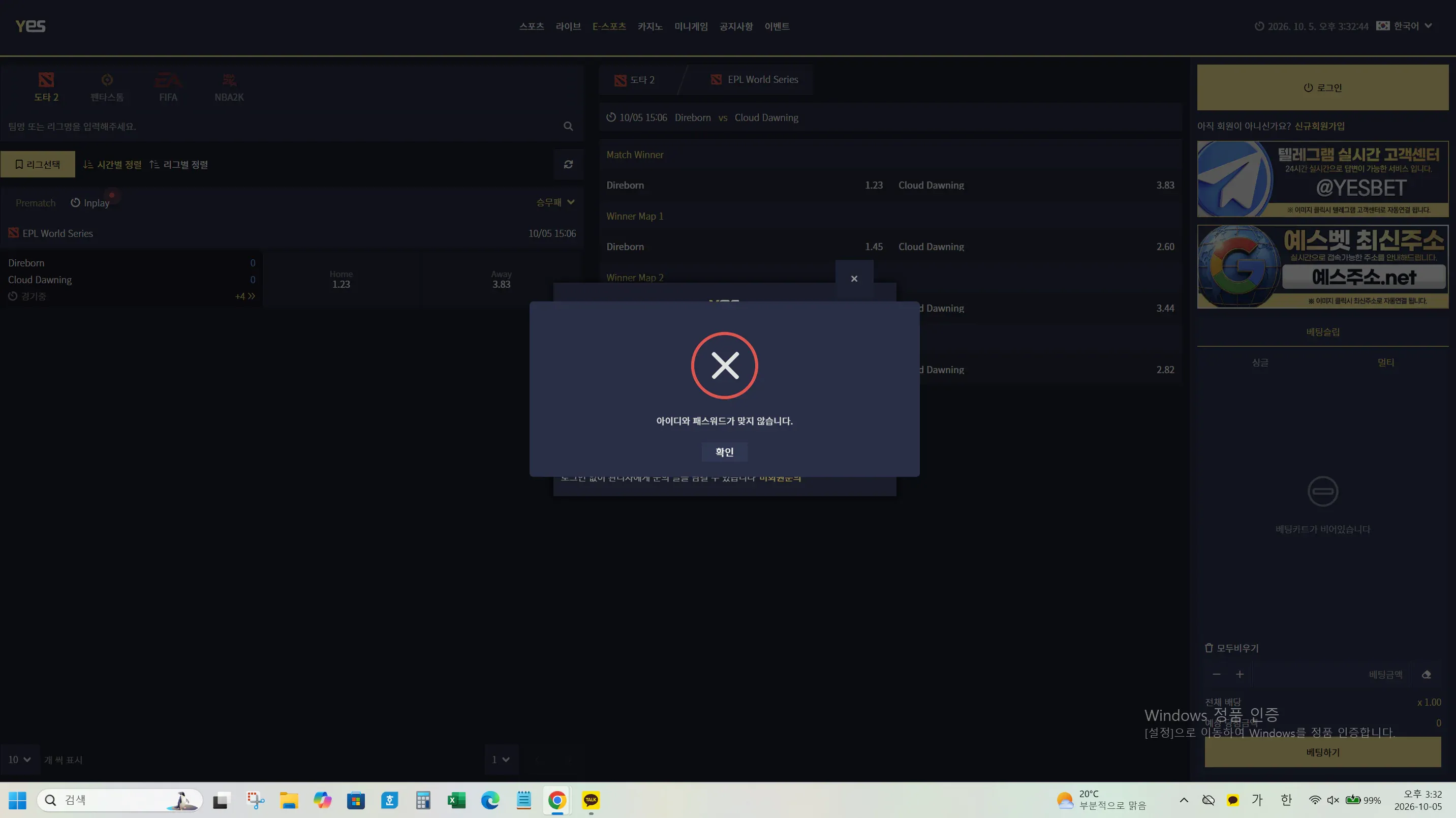Image resolution: width=1456 pixels, height=818 pixels.
Task: Click the YES logo
Action: [x=30, y=26]
